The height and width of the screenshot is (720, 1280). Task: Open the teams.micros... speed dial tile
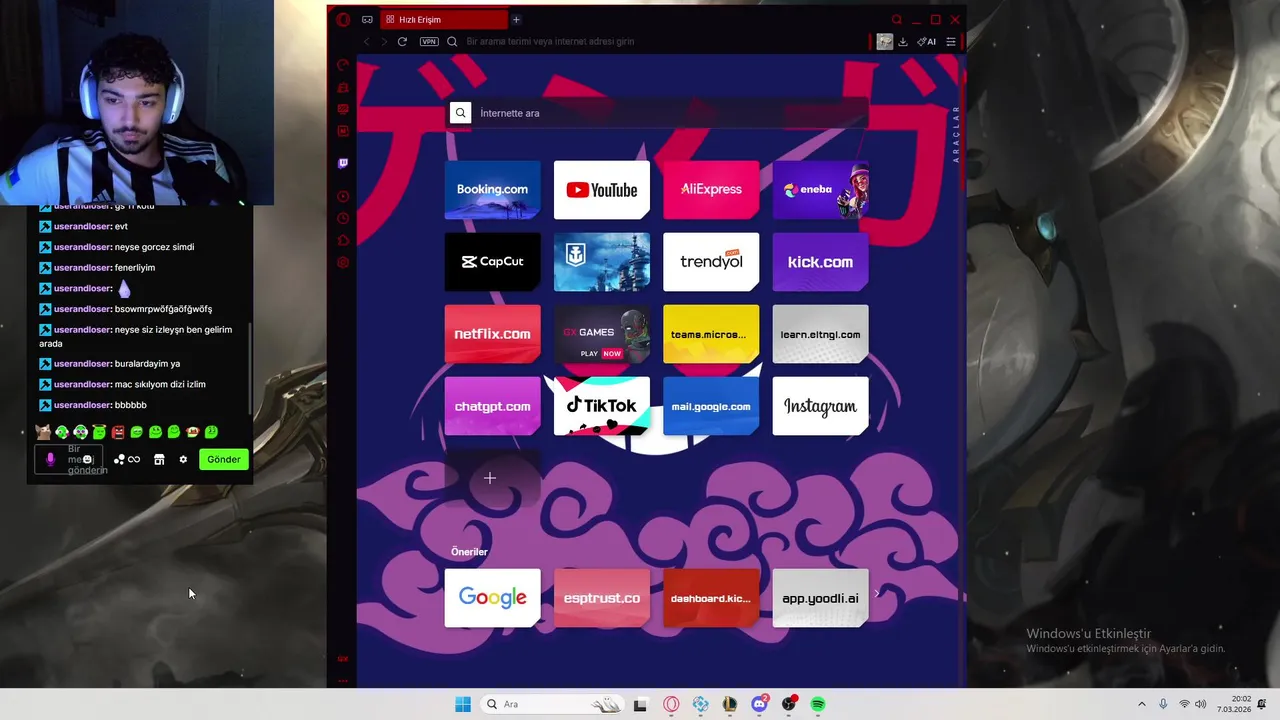click(711, 334)
